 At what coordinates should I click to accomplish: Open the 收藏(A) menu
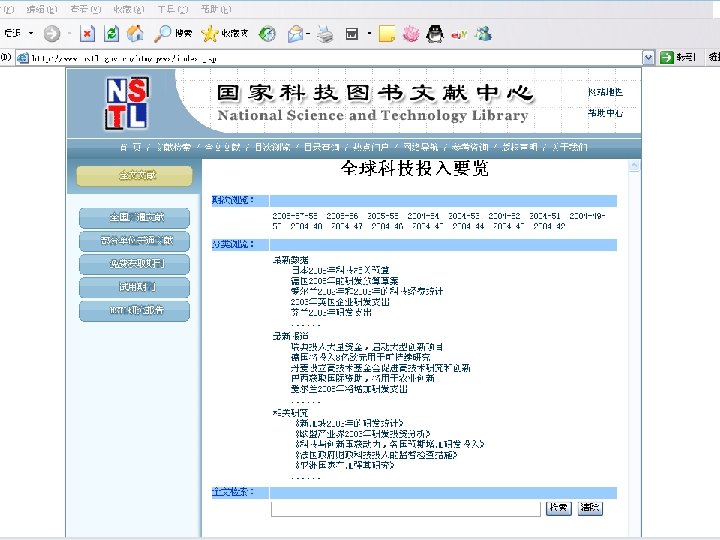click(129, 9)
